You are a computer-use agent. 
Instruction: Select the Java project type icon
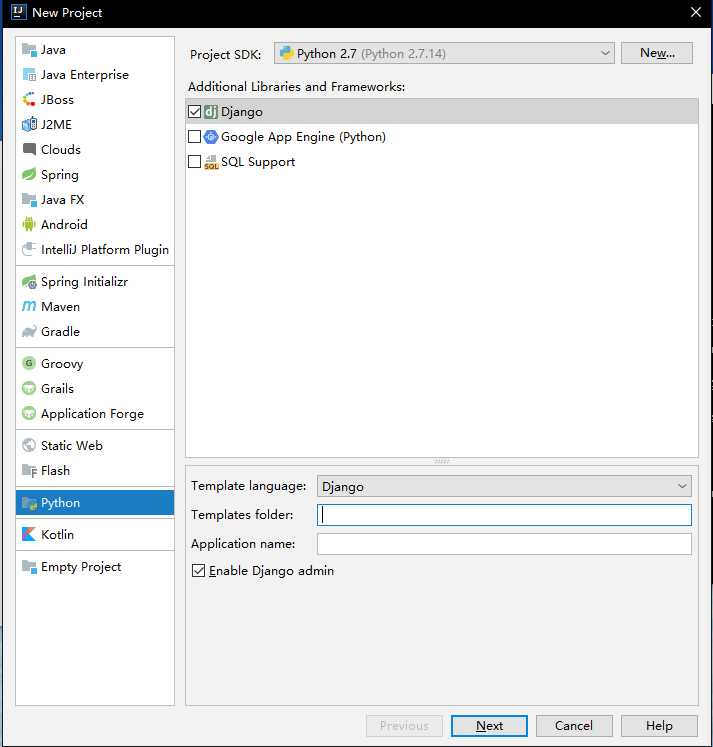(29, 50)
